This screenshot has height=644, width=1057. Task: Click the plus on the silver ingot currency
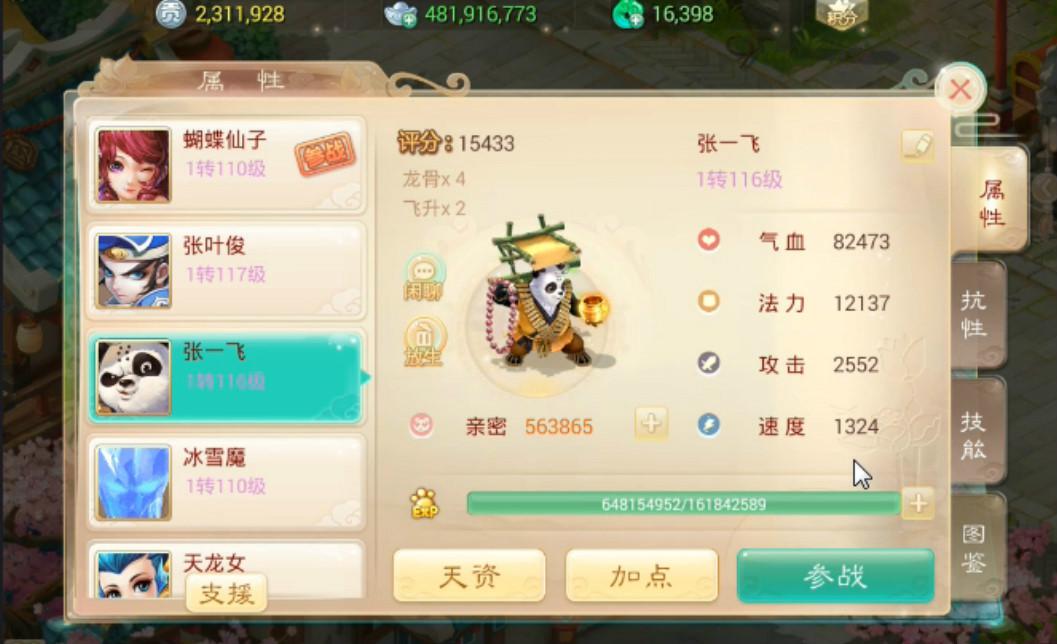point(409,20)
